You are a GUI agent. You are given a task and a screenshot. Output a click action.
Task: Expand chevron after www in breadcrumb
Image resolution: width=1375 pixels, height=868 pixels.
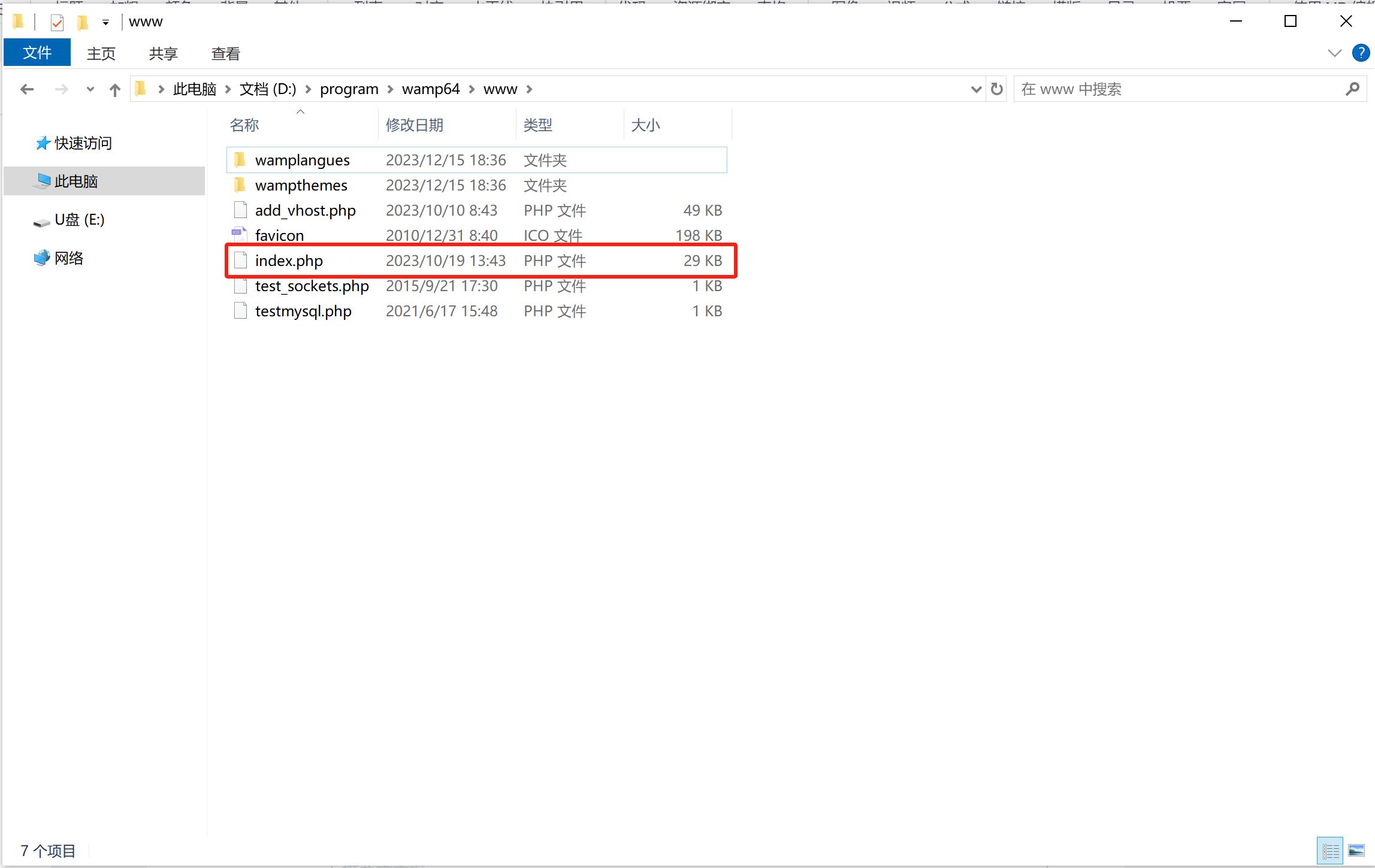click(529, 89)
